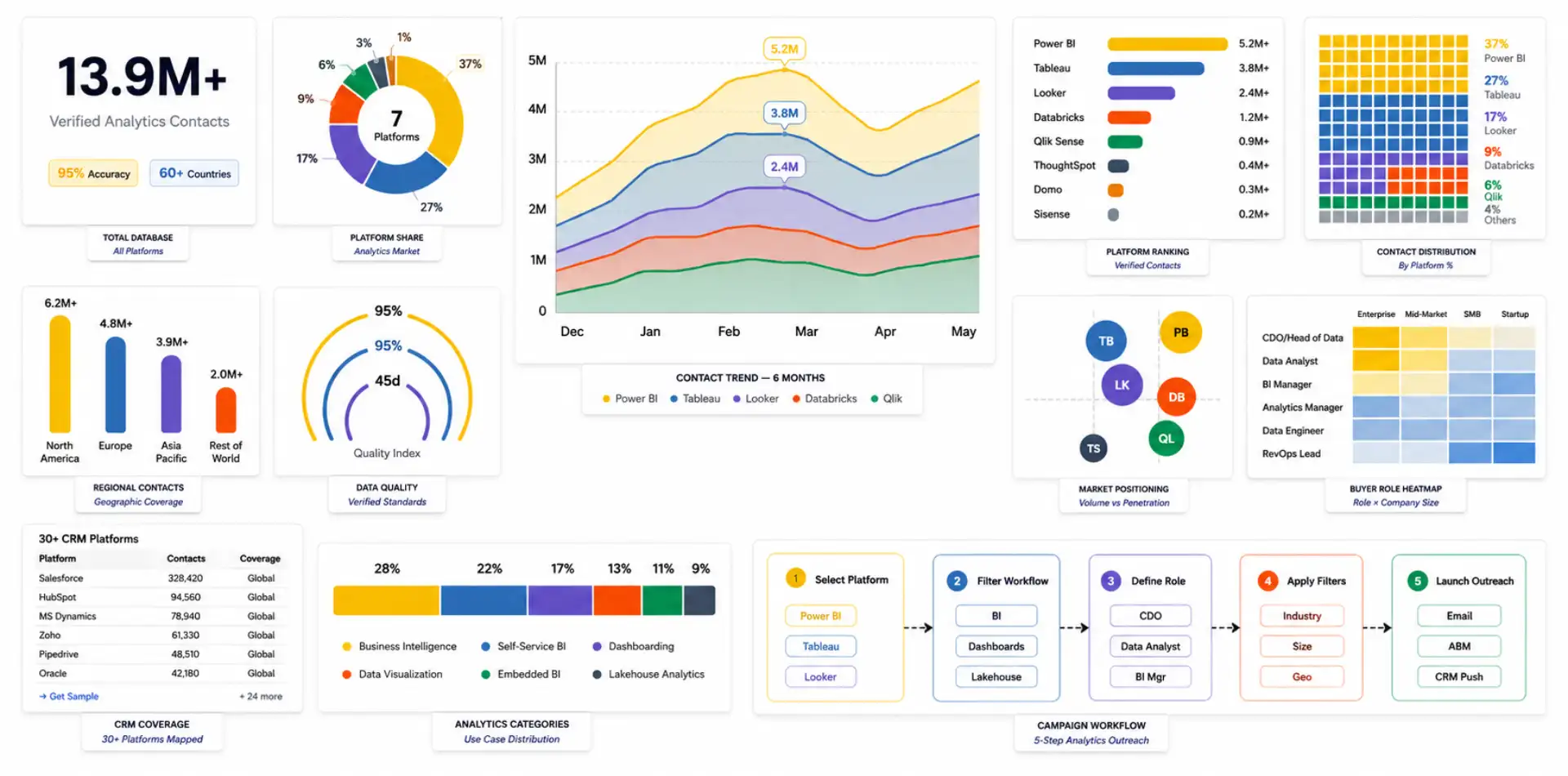The height and width of the screenshot is (776, 1568).
Task: Click the '+ 24 more' text
Action: click(x=261, y=696)
